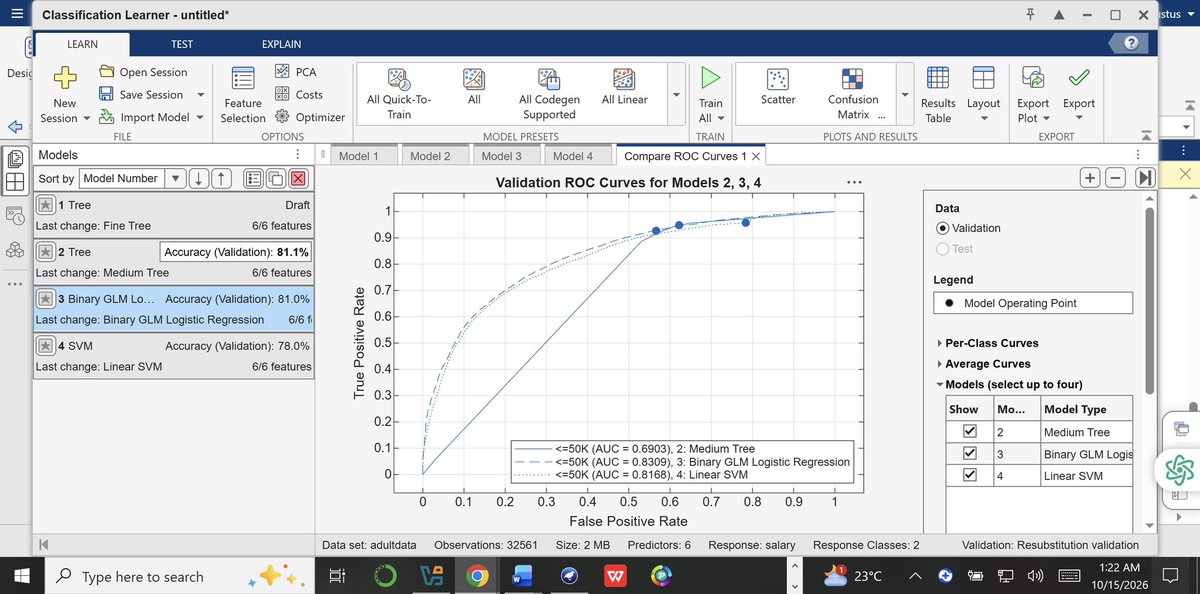This screenshot has width=1200, height=594.
Task: Choose All Codegen Supported preset
Action: 549,94
